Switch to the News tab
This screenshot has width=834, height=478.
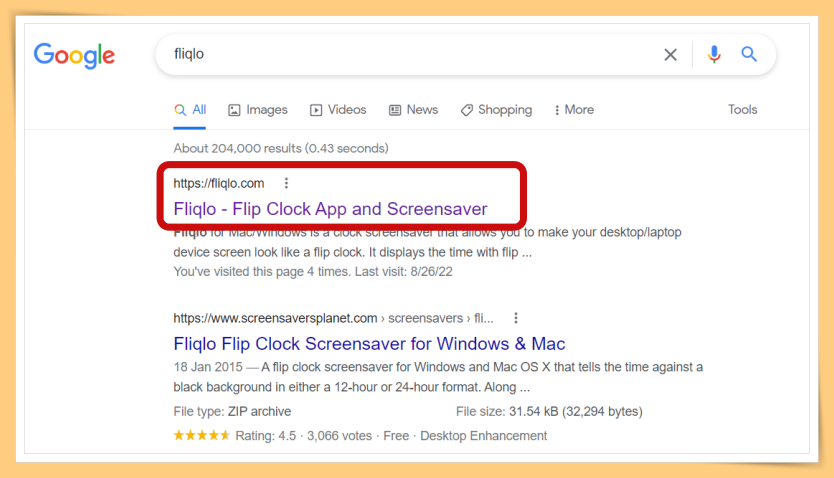click(x=413, y=110)
